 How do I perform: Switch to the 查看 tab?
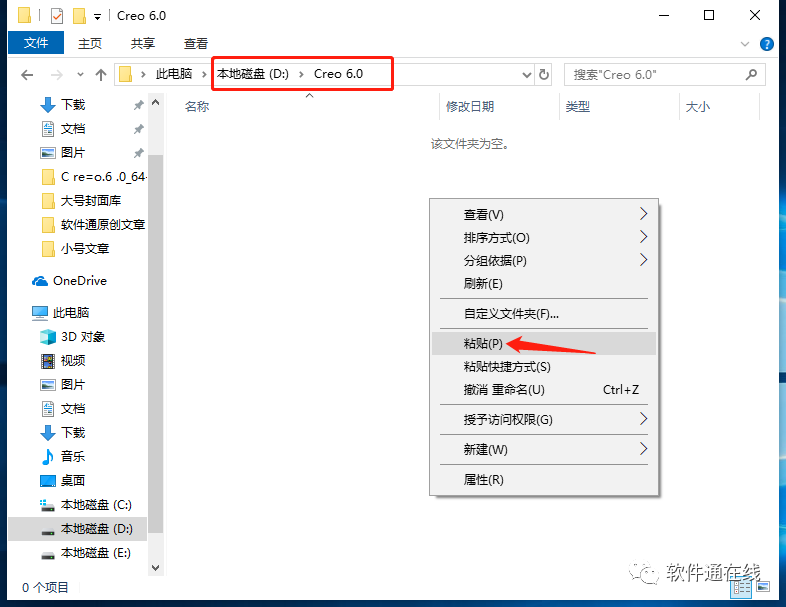pyautogui.click(x=195, y=44)
